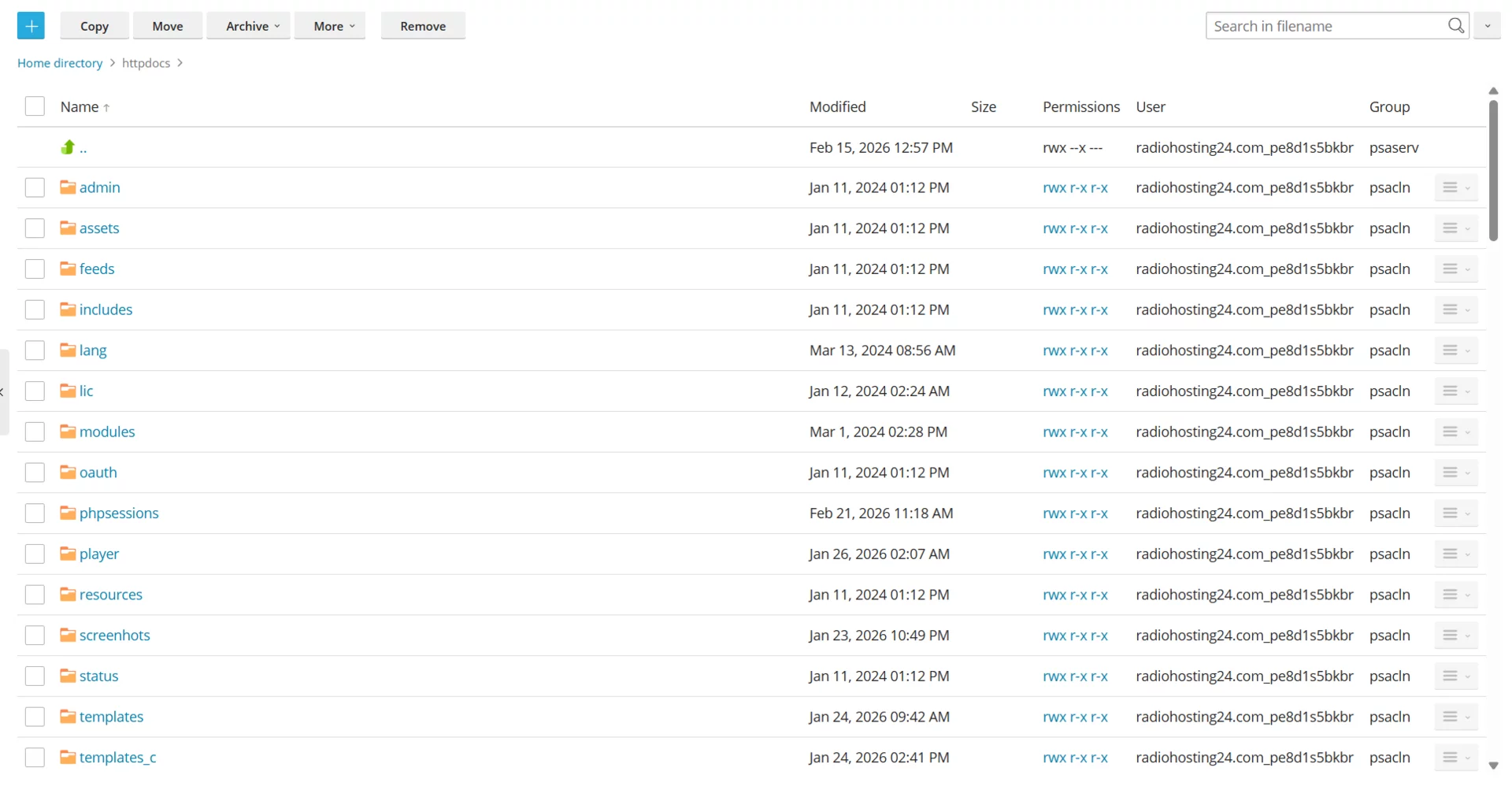This screenshot has height=797, width=1512.
Task: Check the checkbox for the feeds folder
Action: pyautogui.click(x=35, y=269)
